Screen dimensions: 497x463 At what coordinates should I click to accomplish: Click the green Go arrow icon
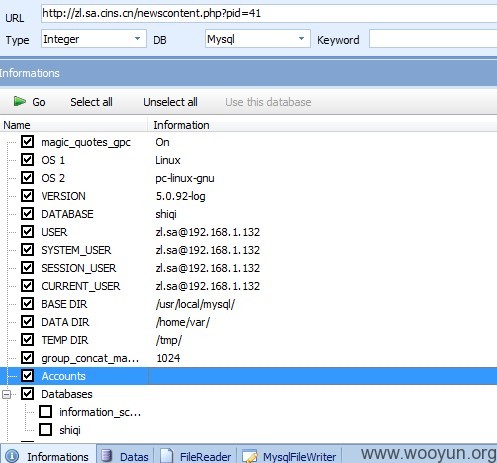20,101
